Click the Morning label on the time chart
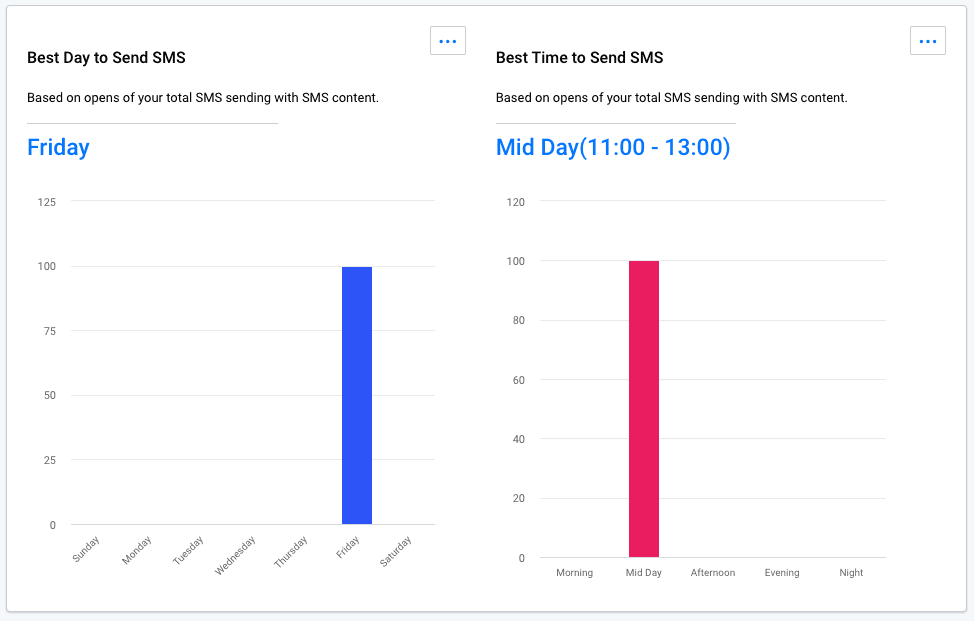 click(575, 572)
